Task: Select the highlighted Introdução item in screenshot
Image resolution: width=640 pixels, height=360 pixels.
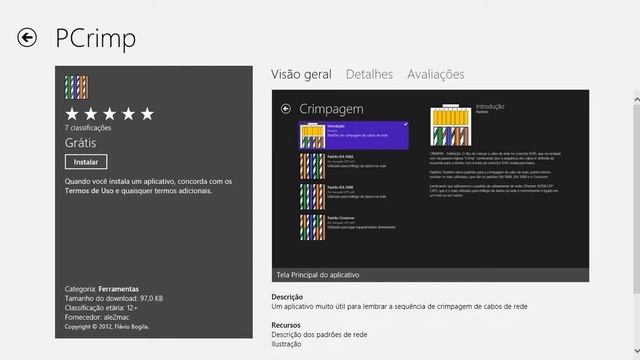Action: (x=354, y=135)
